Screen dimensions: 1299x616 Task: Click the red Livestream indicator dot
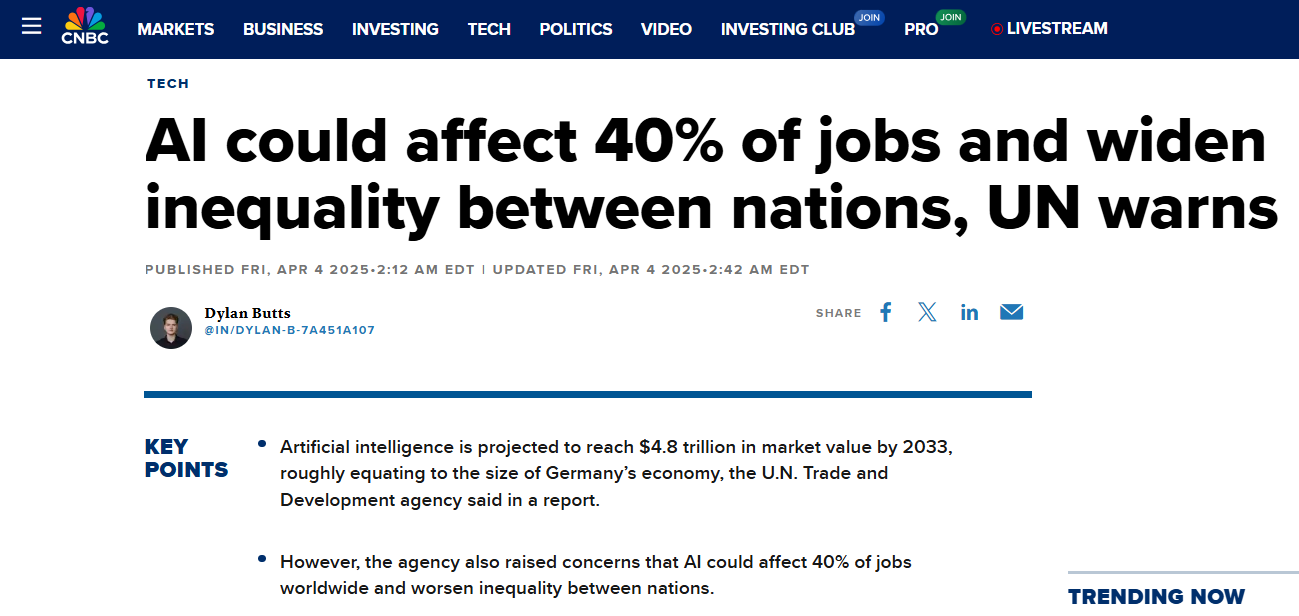point(996,29)
